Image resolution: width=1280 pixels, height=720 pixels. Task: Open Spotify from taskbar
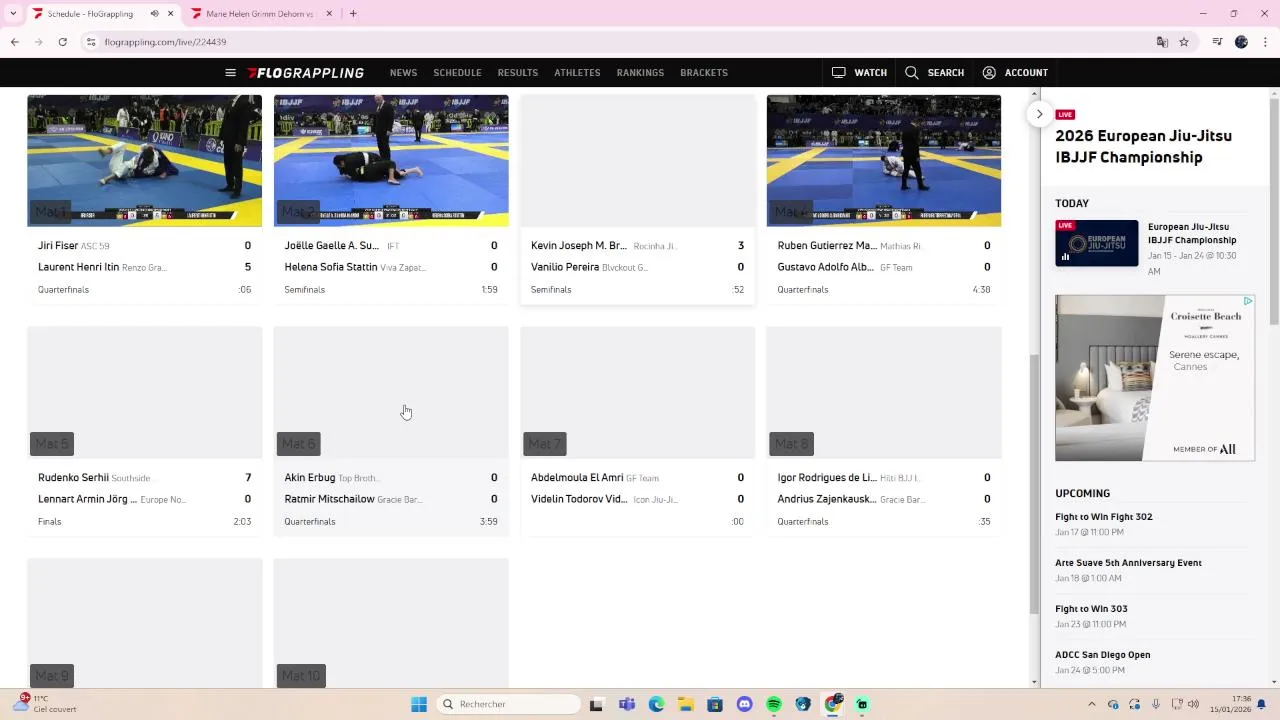(774, 704)
